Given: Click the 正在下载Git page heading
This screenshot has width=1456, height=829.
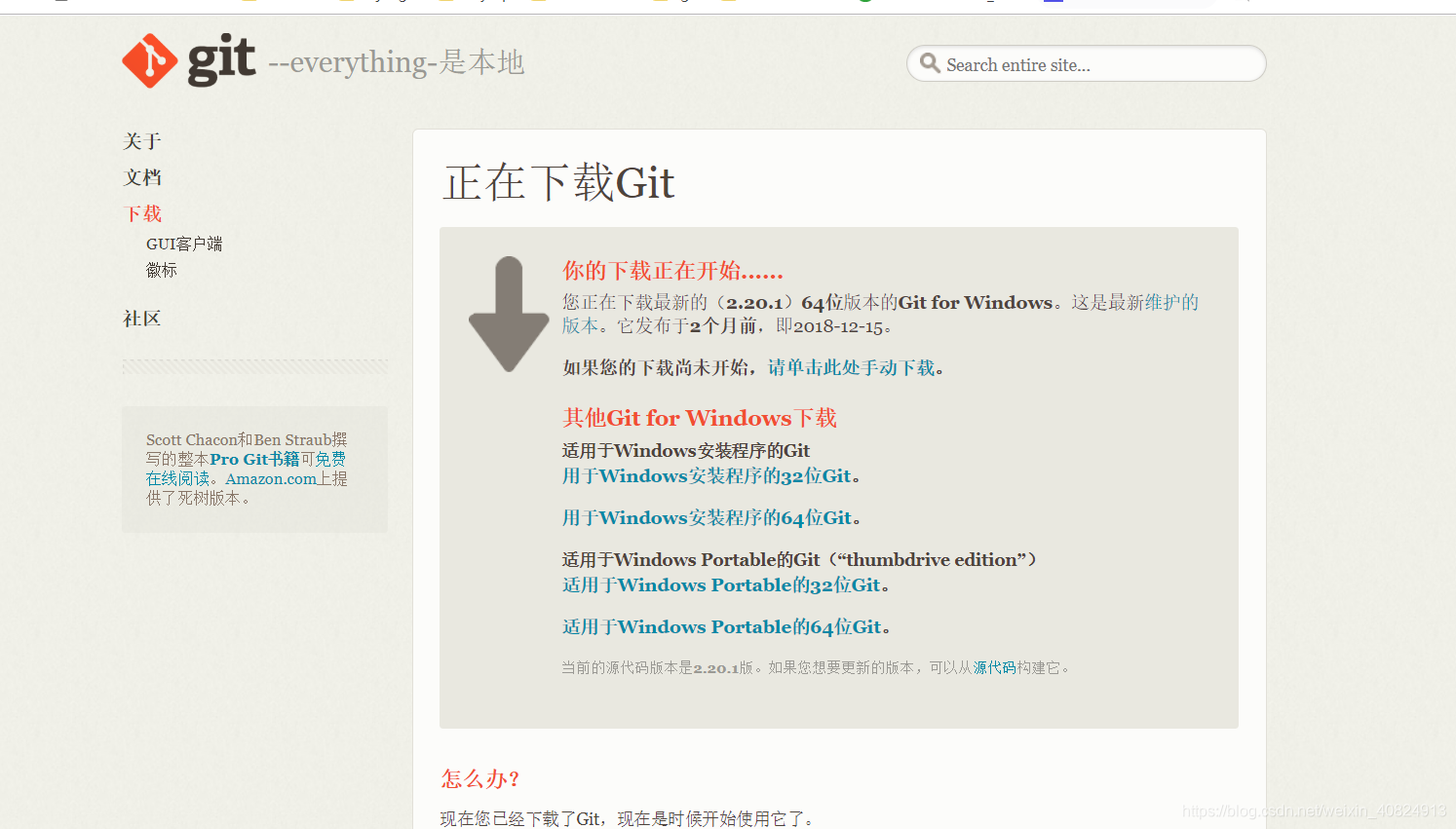Looking at the screenshot, I should 558,182.
